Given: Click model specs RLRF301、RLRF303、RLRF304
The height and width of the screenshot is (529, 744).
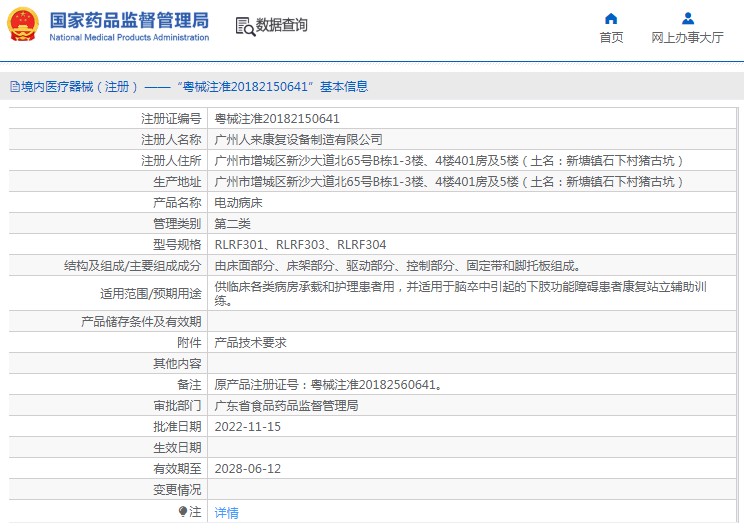Looking at the screenshot, I should 300,245.
